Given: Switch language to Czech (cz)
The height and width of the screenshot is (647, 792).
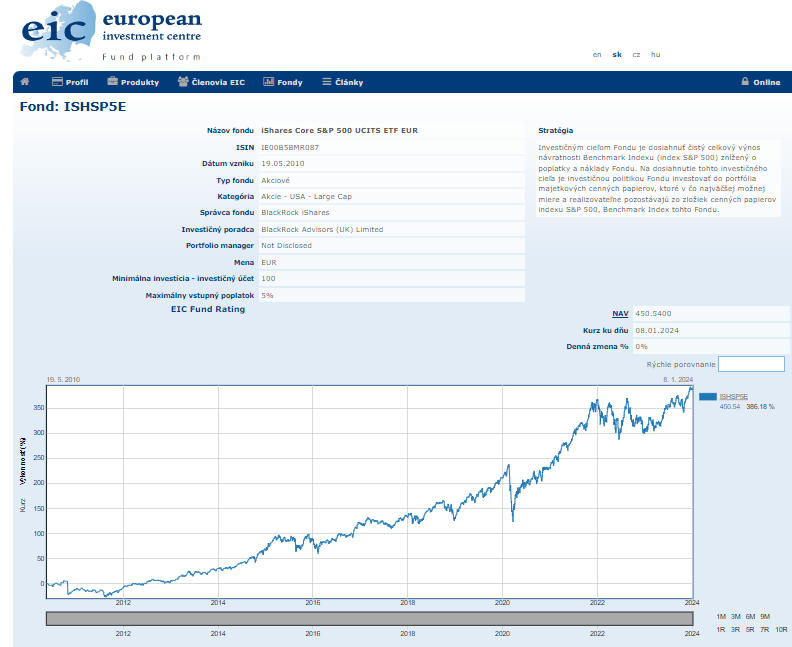Looking at the screenshot, I should point(636,54).
